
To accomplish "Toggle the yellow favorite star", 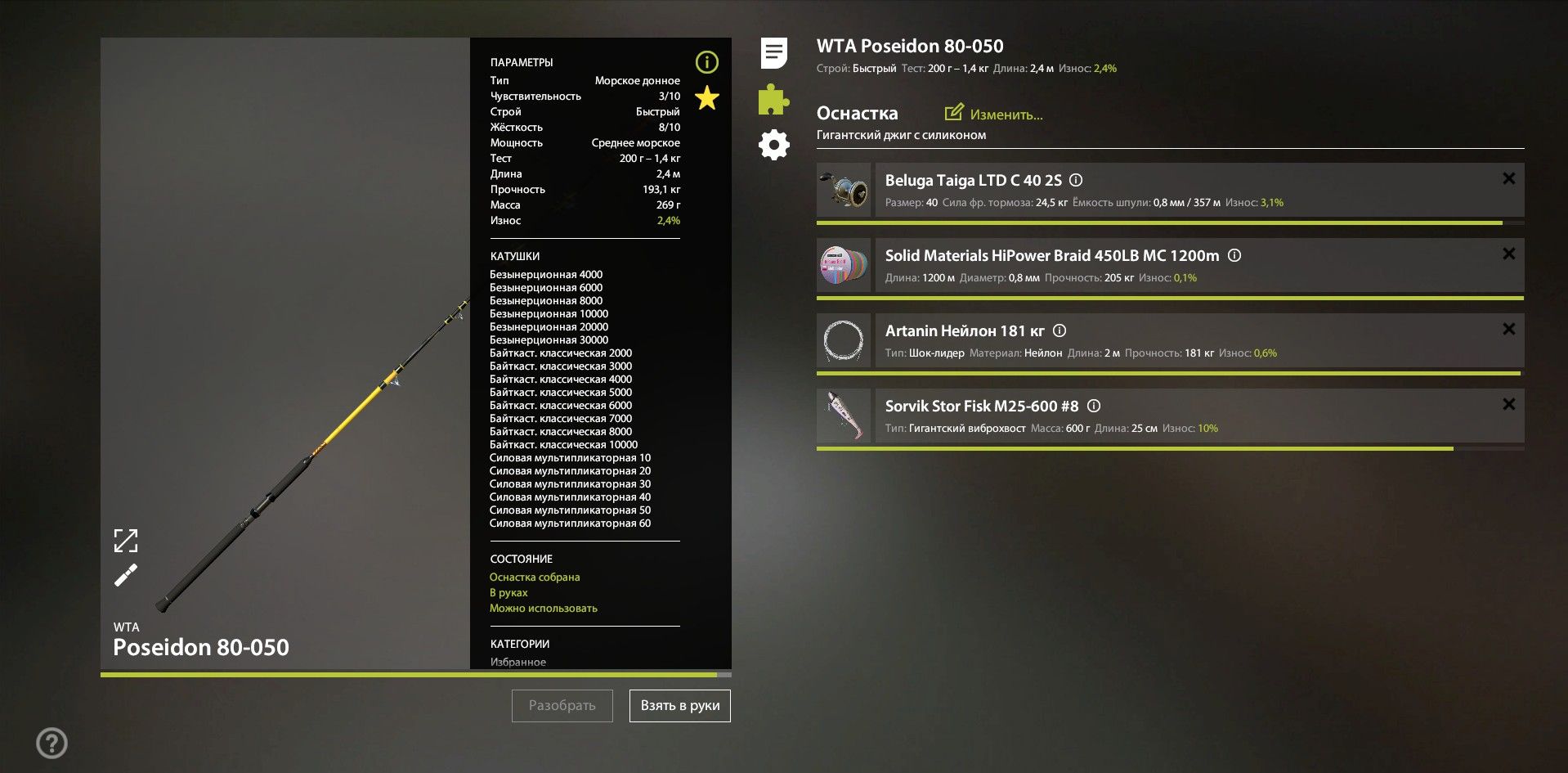I will point(706,98).
